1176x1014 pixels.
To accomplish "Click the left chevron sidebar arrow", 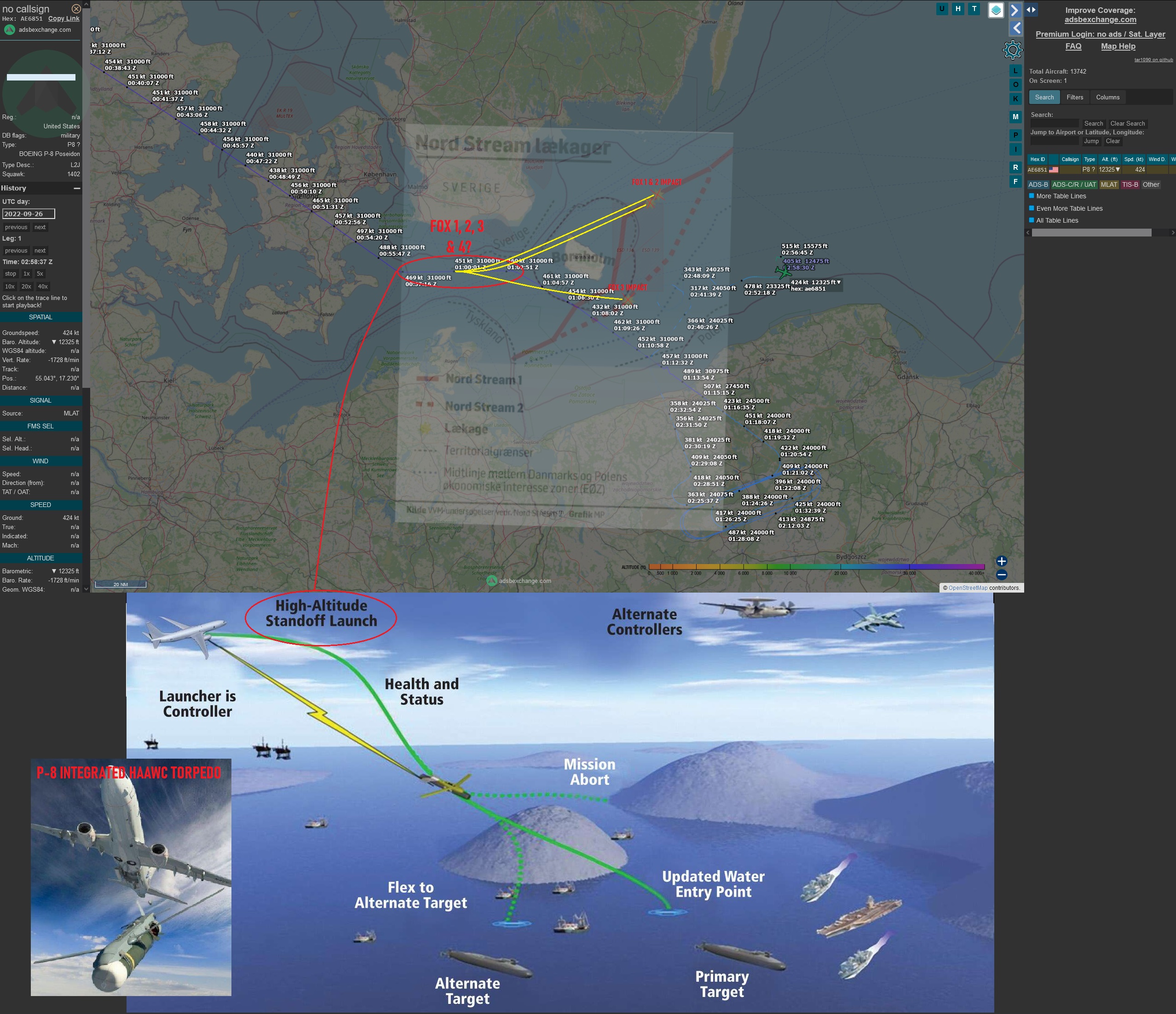I will pos(1016,28).
